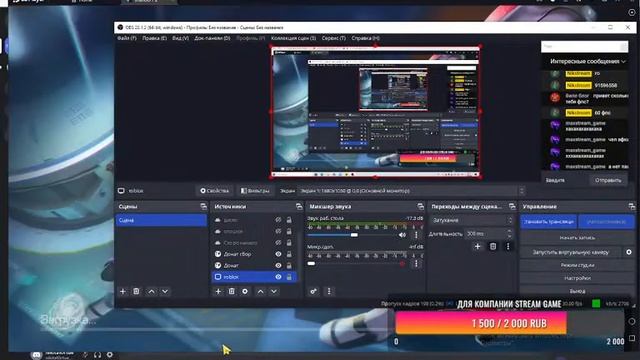Image resolution: width=640 pixels, height=360 pixels.
Task: Undock the Источники panel icon
Action: pos(299,207)
